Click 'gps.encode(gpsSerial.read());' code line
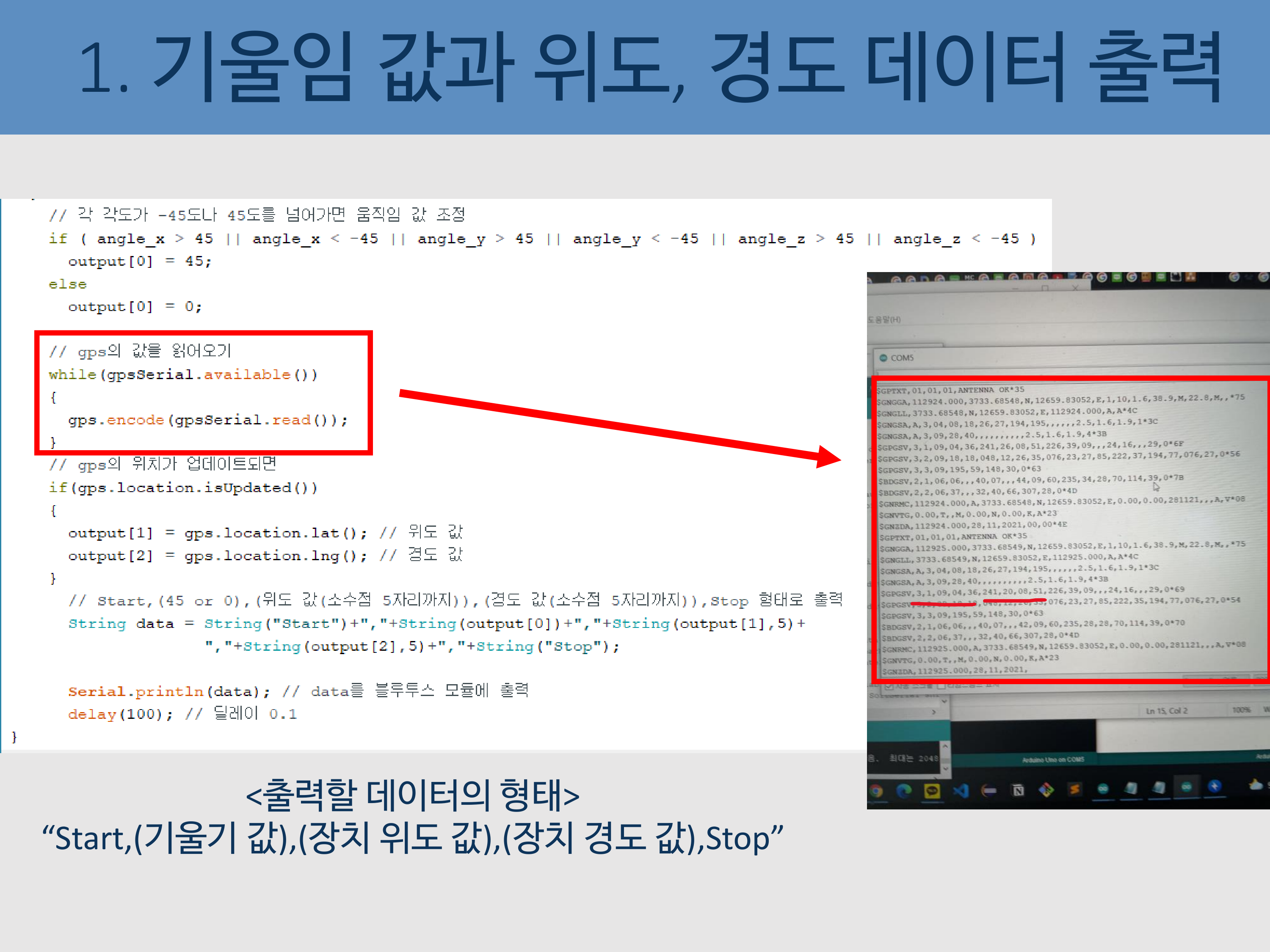1270x952 pixels. pos(208,420)
